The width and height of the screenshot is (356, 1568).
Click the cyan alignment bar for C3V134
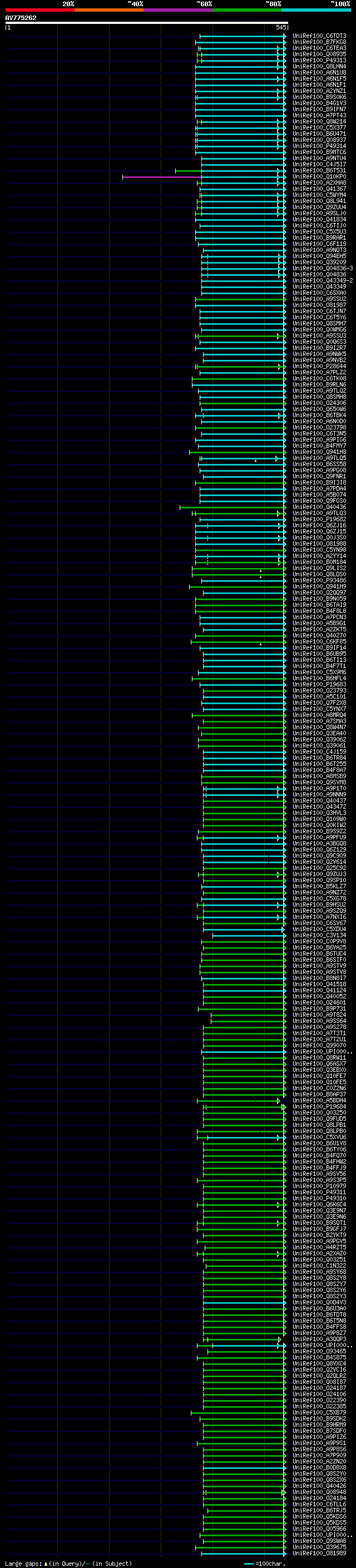point(248,936)
